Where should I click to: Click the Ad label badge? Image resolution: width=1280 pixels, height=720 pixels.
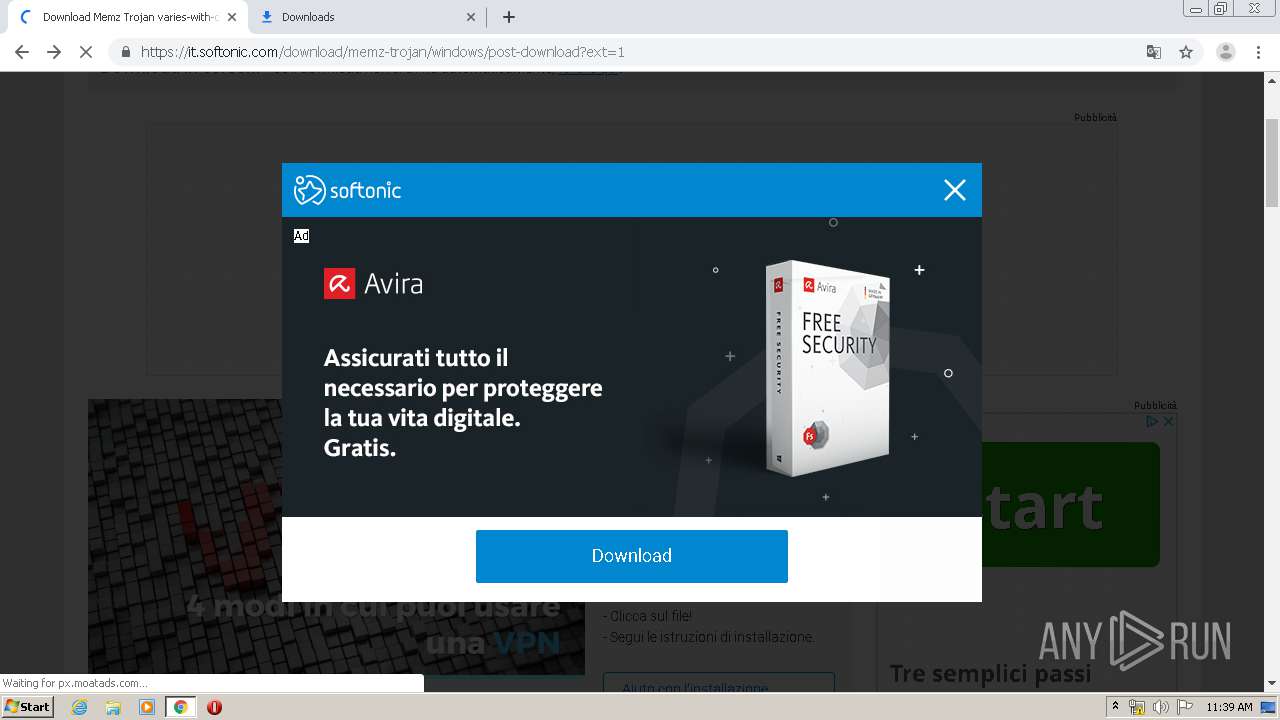tap(301, 236)
